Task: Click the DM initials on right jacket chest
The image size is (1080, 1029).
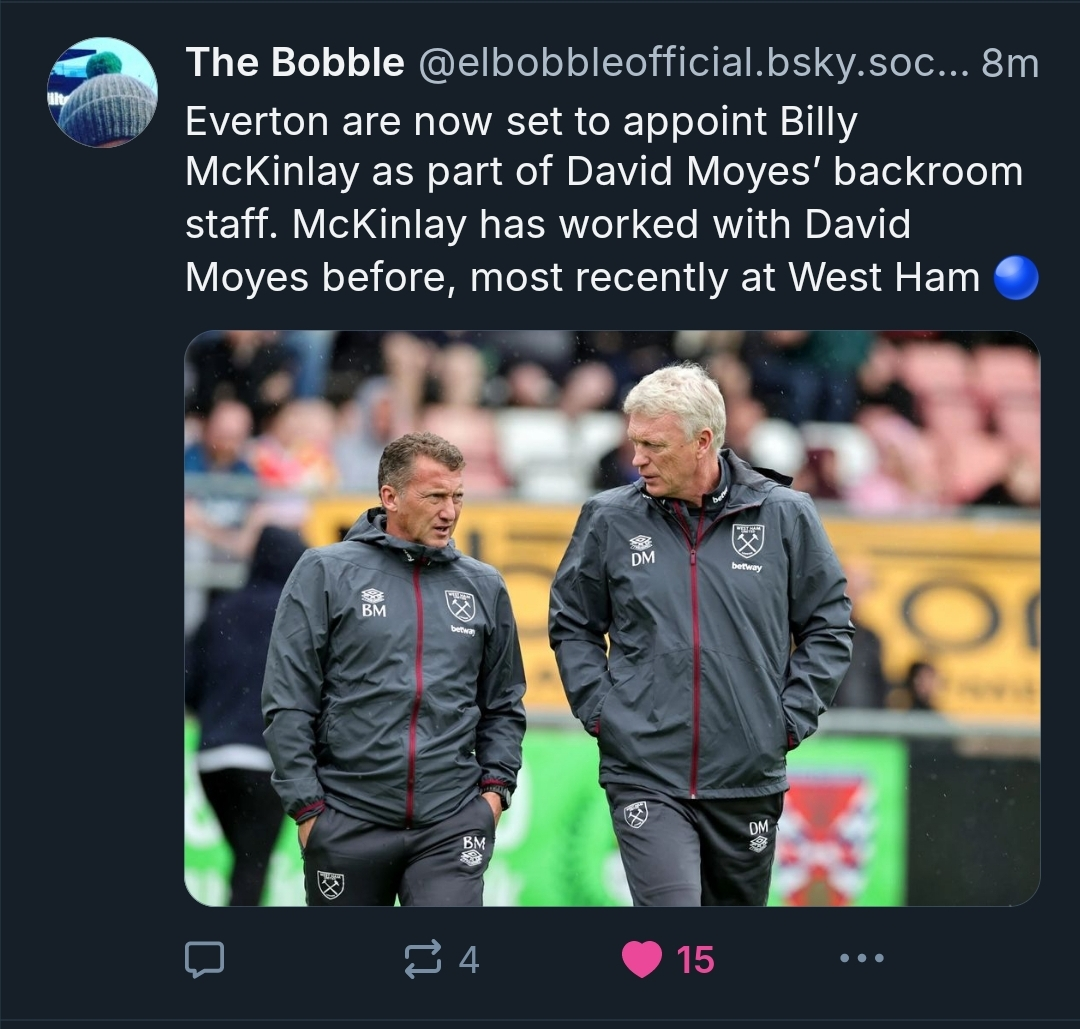Action: click(x=642, y=558)
